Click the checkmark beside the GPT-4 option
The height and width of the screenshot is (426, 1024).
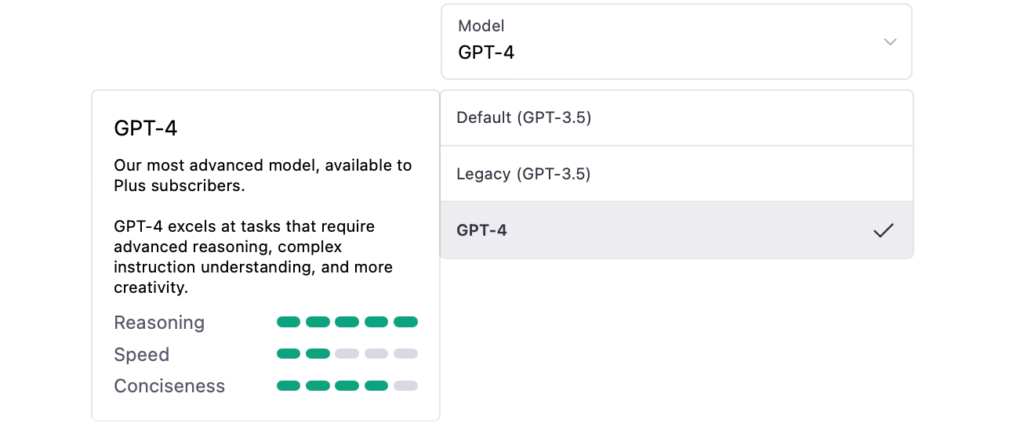[883, 230]
